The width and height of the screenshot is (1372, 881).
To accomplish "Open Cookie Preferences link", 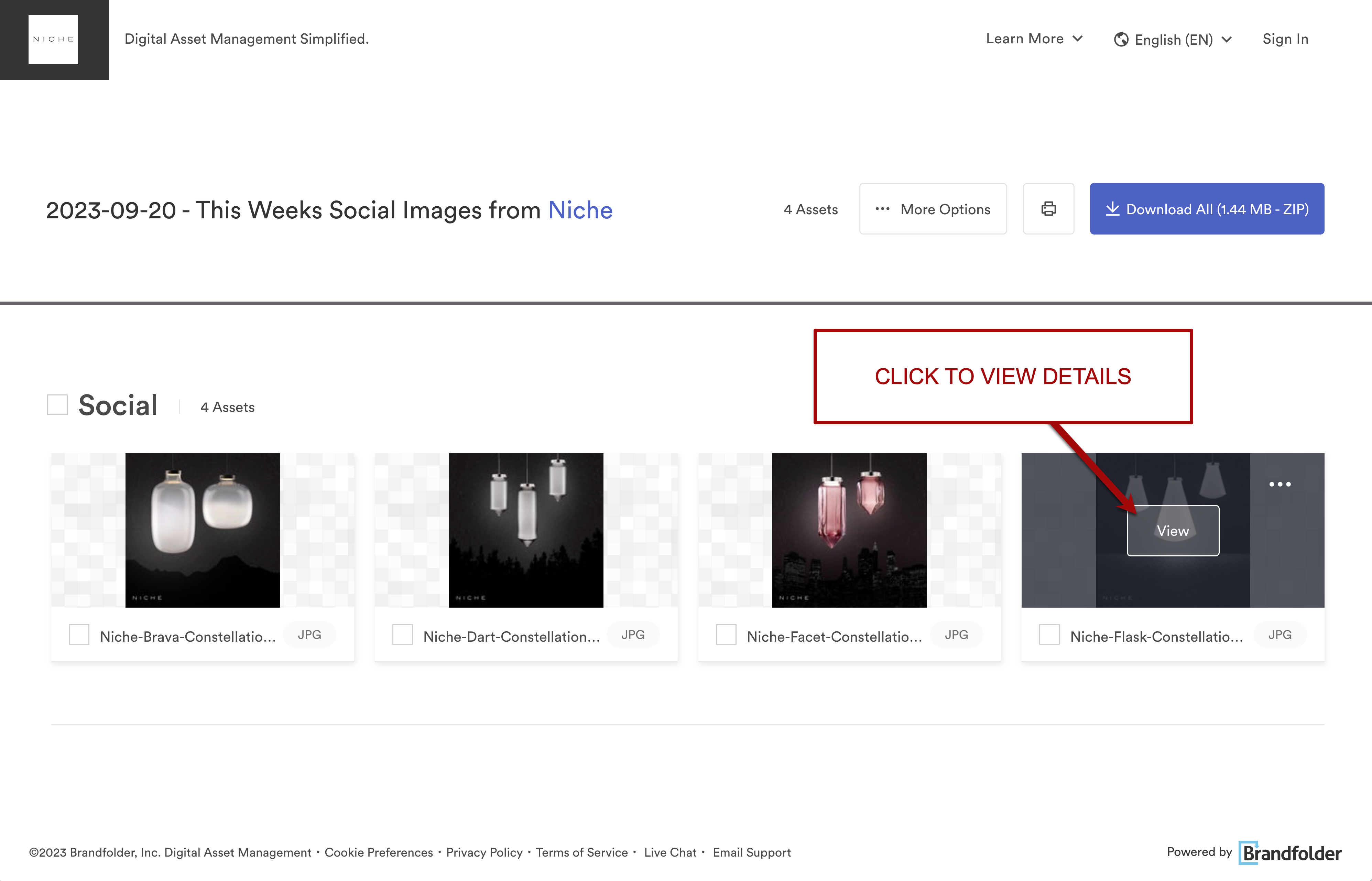I will tap(379, 853).
